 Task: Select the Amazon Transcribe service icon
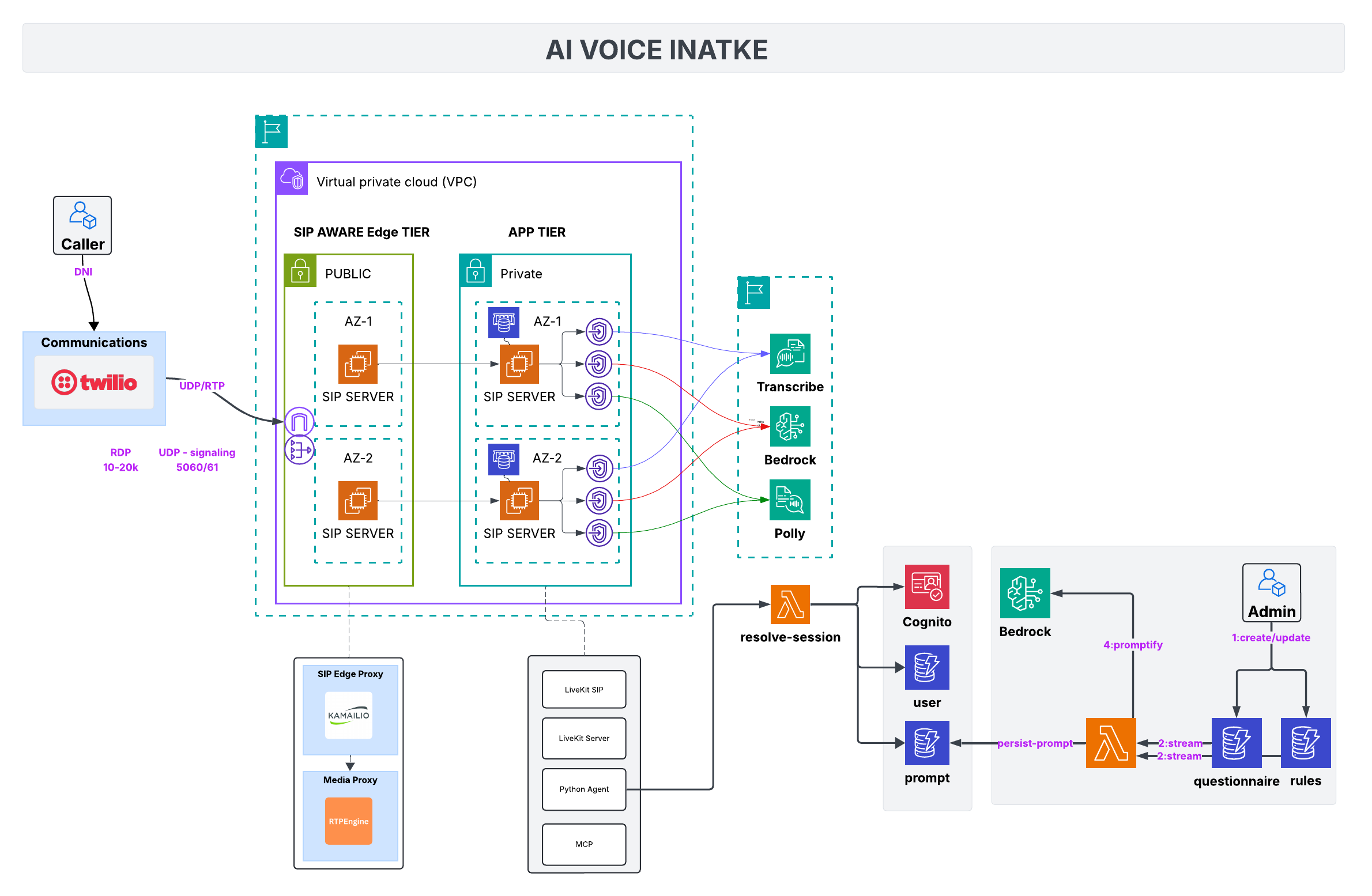click(x=789, y=354)
